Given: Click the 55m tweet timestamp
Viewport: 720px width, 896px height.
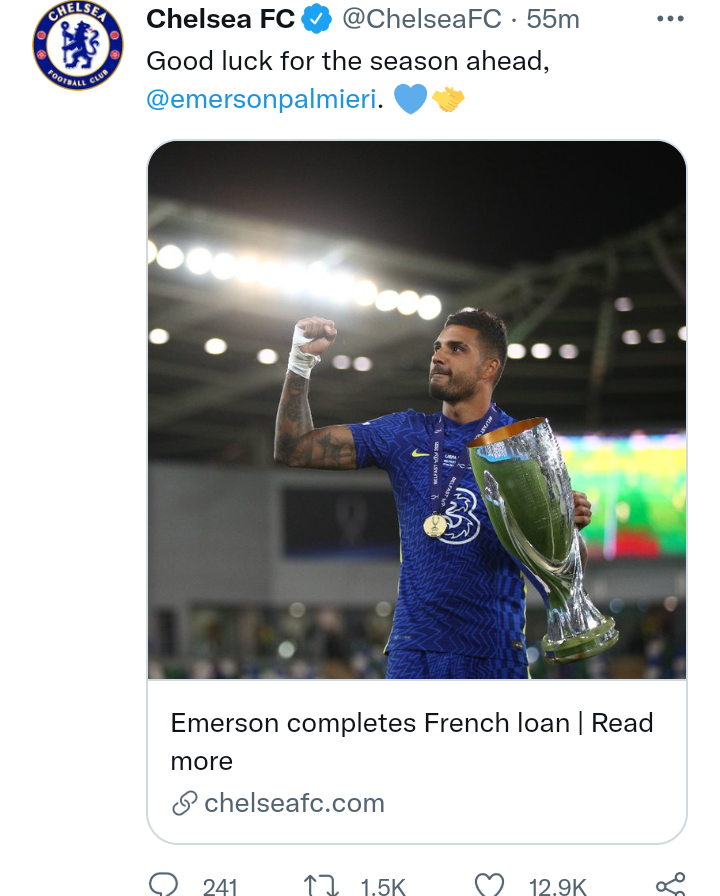Looking at the screenshot, I should tap(554, 19).
